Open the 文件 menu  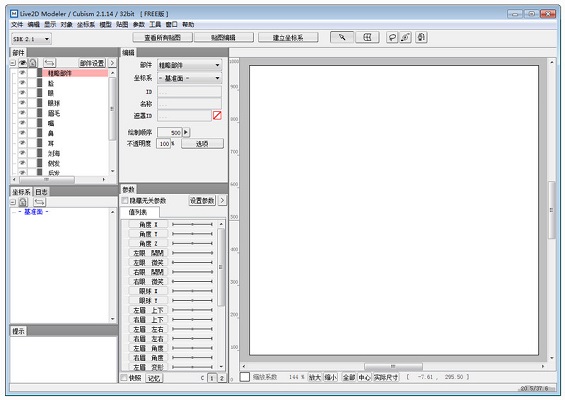point(17,25)
